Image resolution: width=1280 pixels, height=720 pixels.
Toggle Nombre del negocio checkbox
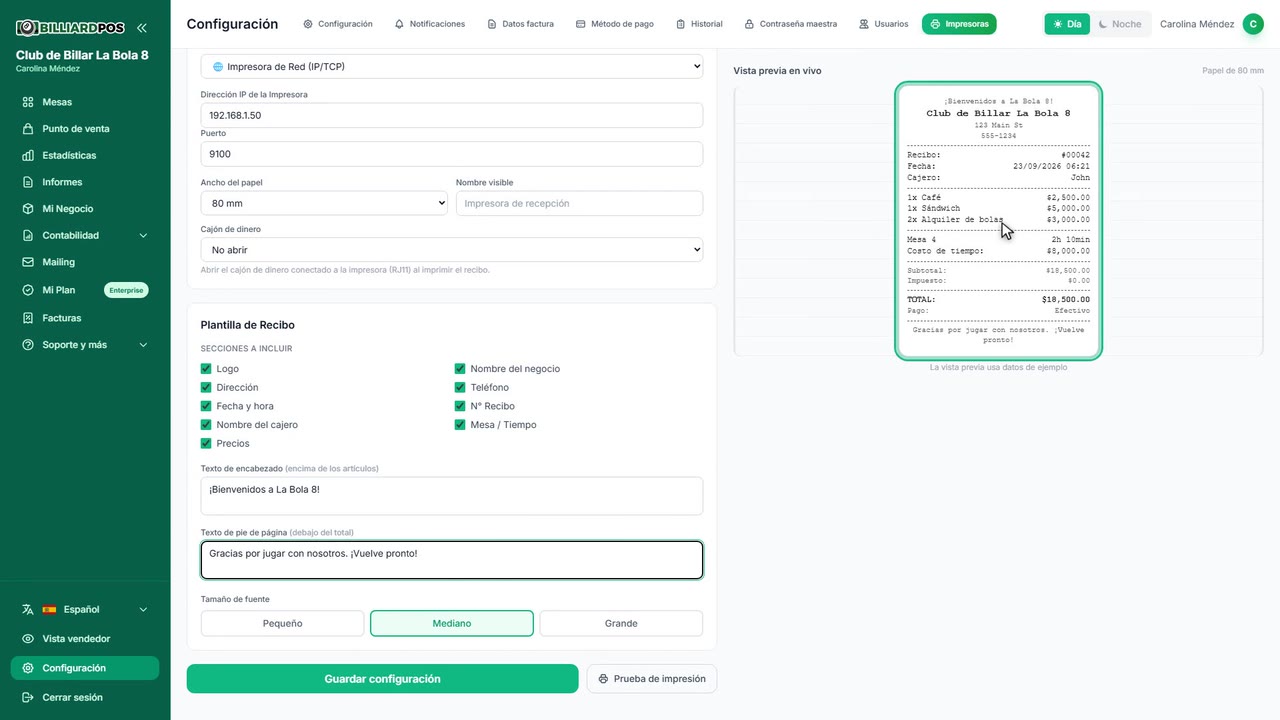(460, 369)
